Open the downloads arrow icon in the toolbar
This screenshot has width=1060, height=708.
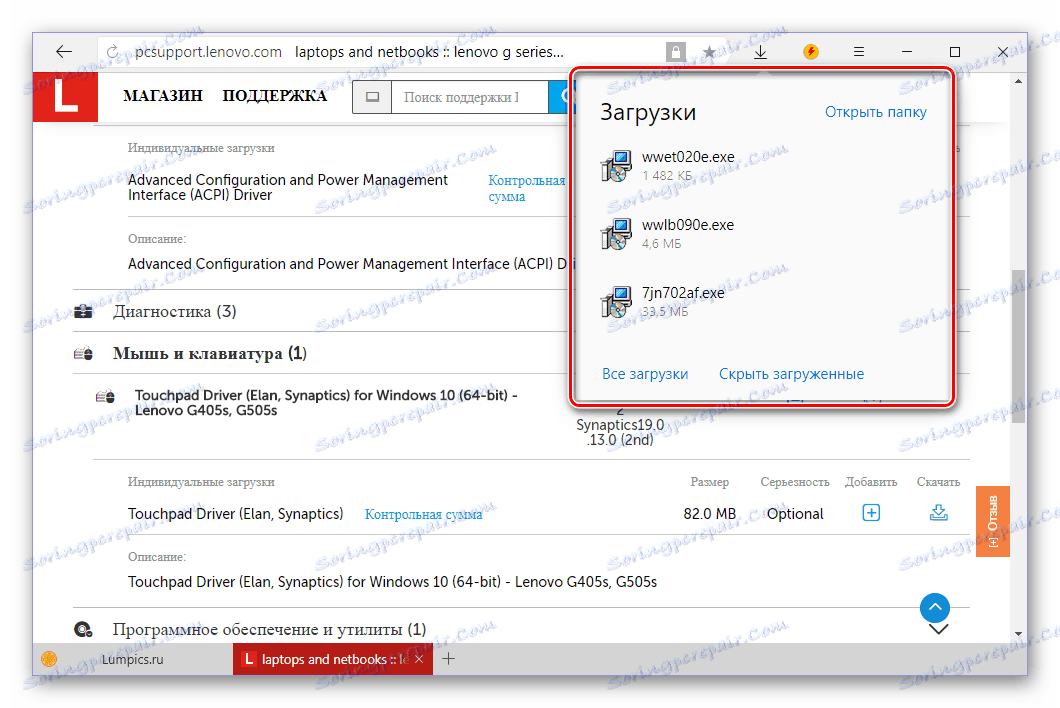point(761,51)
